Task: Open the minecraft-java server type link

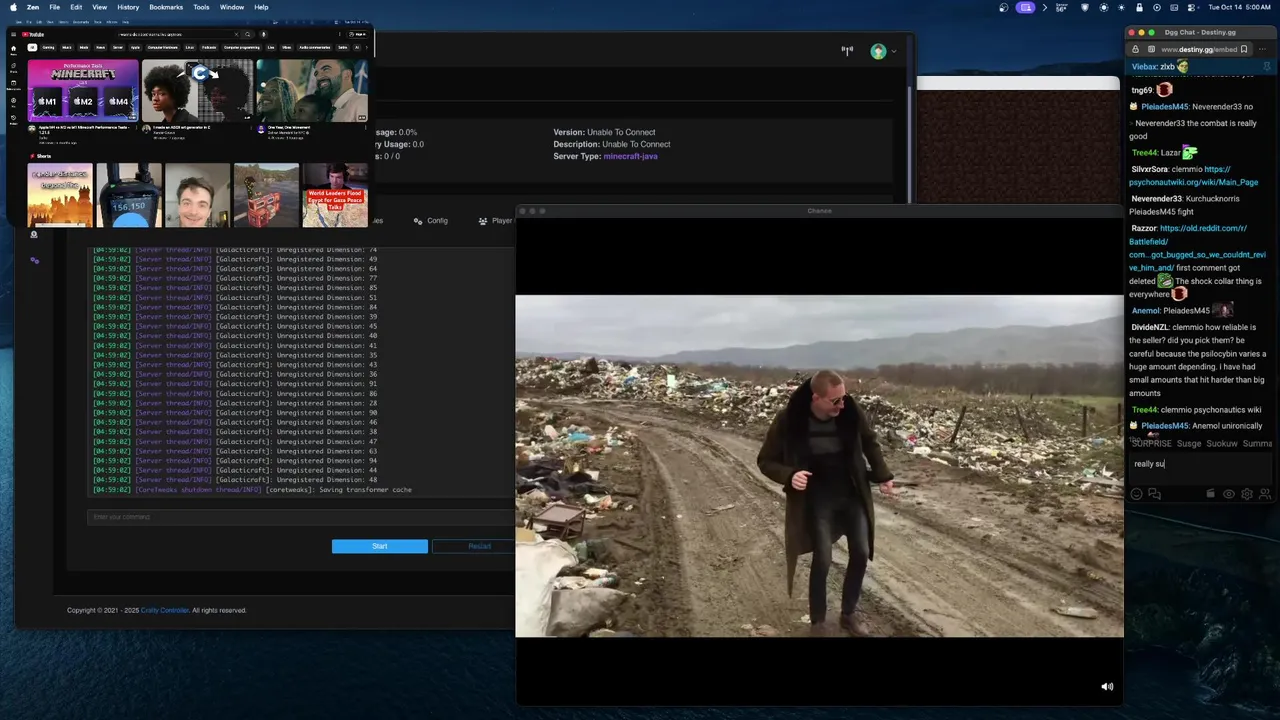Action: coord(630,156)
